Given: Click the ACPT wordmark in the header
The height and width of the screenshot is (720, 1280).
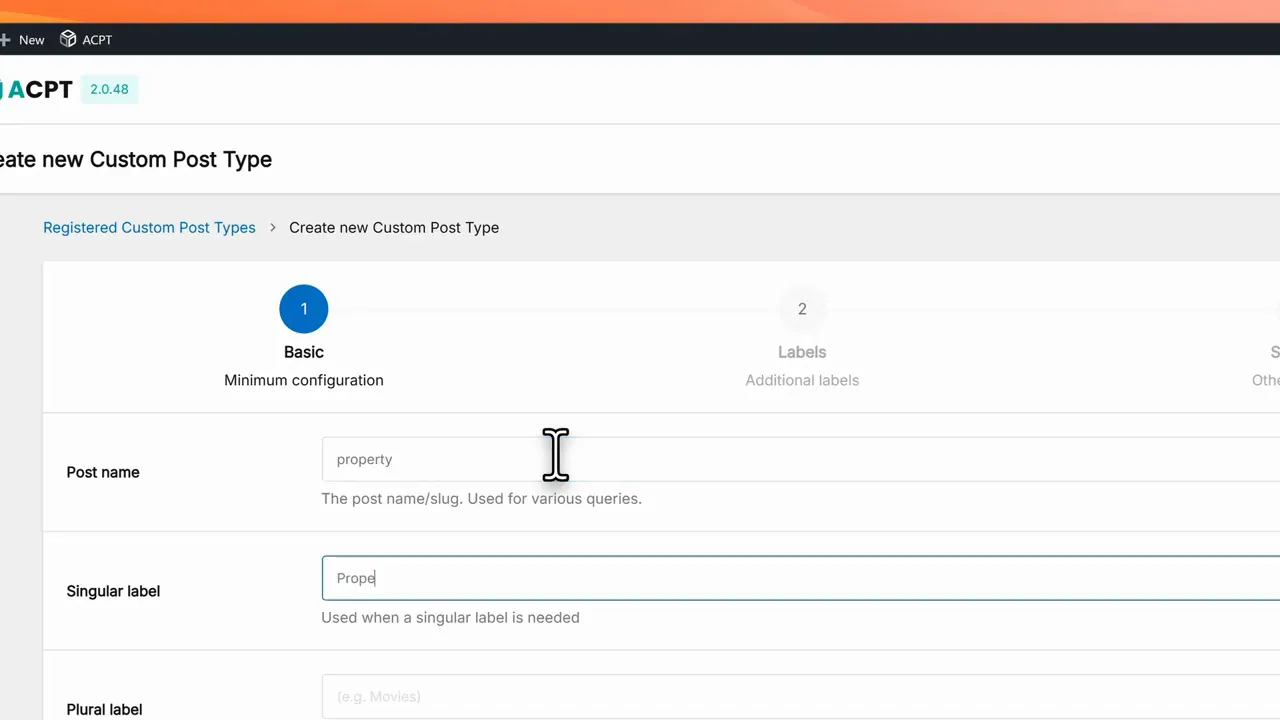Looking at the screenshot, I should (42, 89).
